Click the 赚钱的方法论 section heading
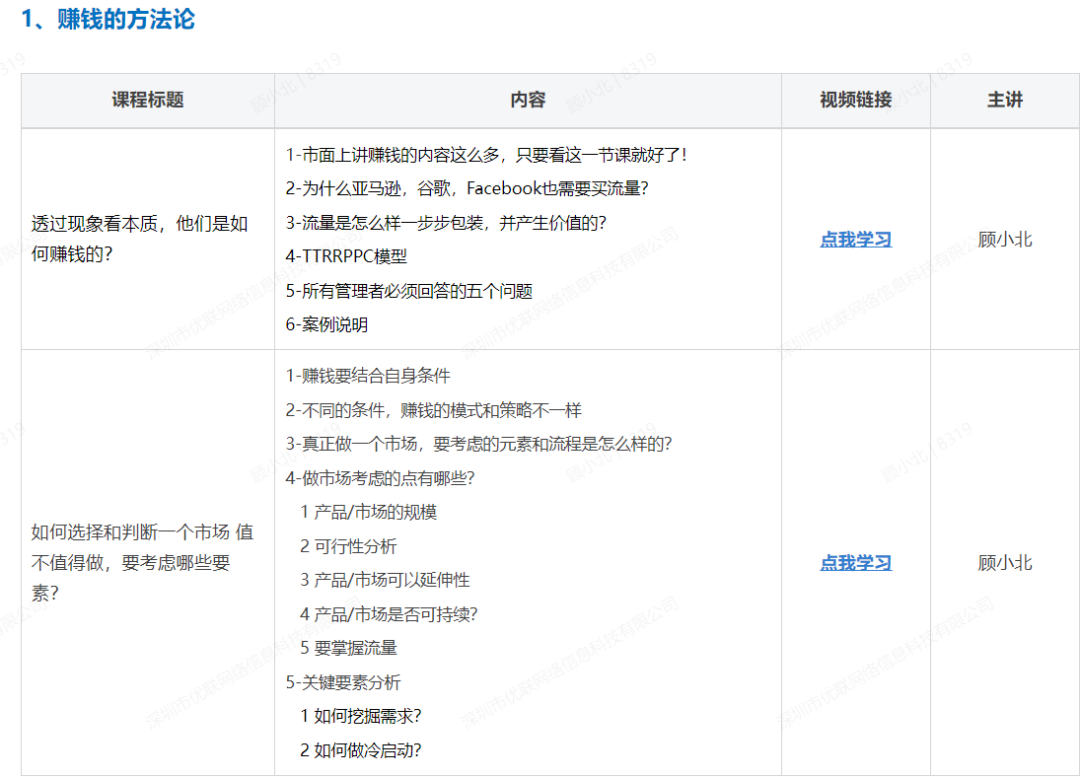This screenshot has width=1080, height=777. click(108, 19)
